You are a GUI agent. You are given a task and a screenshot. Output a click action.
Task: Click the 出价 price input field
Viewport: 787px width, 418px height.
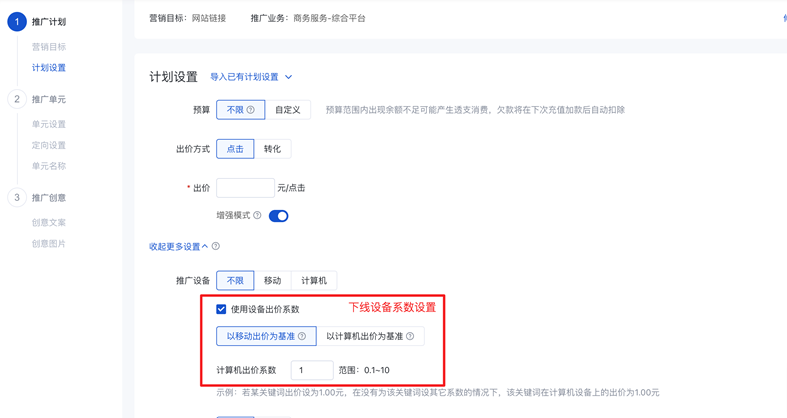pyautogui.click(x=245, y=188)
